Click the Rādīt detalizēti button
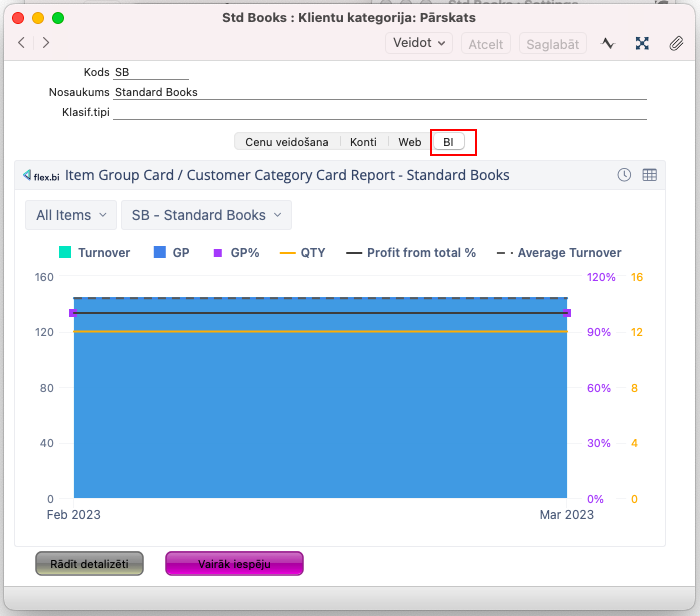Screen dimensions: 700x616 pos(89,564)
